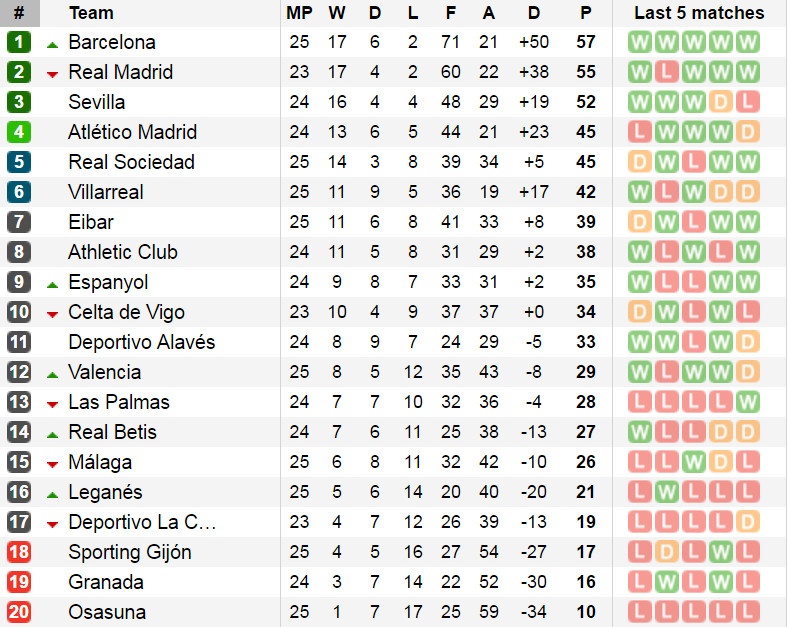Click the Team column header
The image size is (787, 627).
pyautogui.click(x=91, y=13)
